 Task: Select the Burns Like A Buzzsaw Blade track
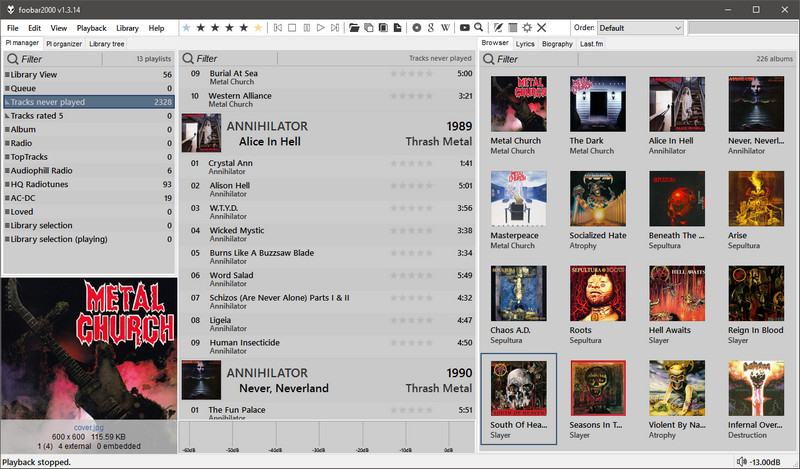327,257
